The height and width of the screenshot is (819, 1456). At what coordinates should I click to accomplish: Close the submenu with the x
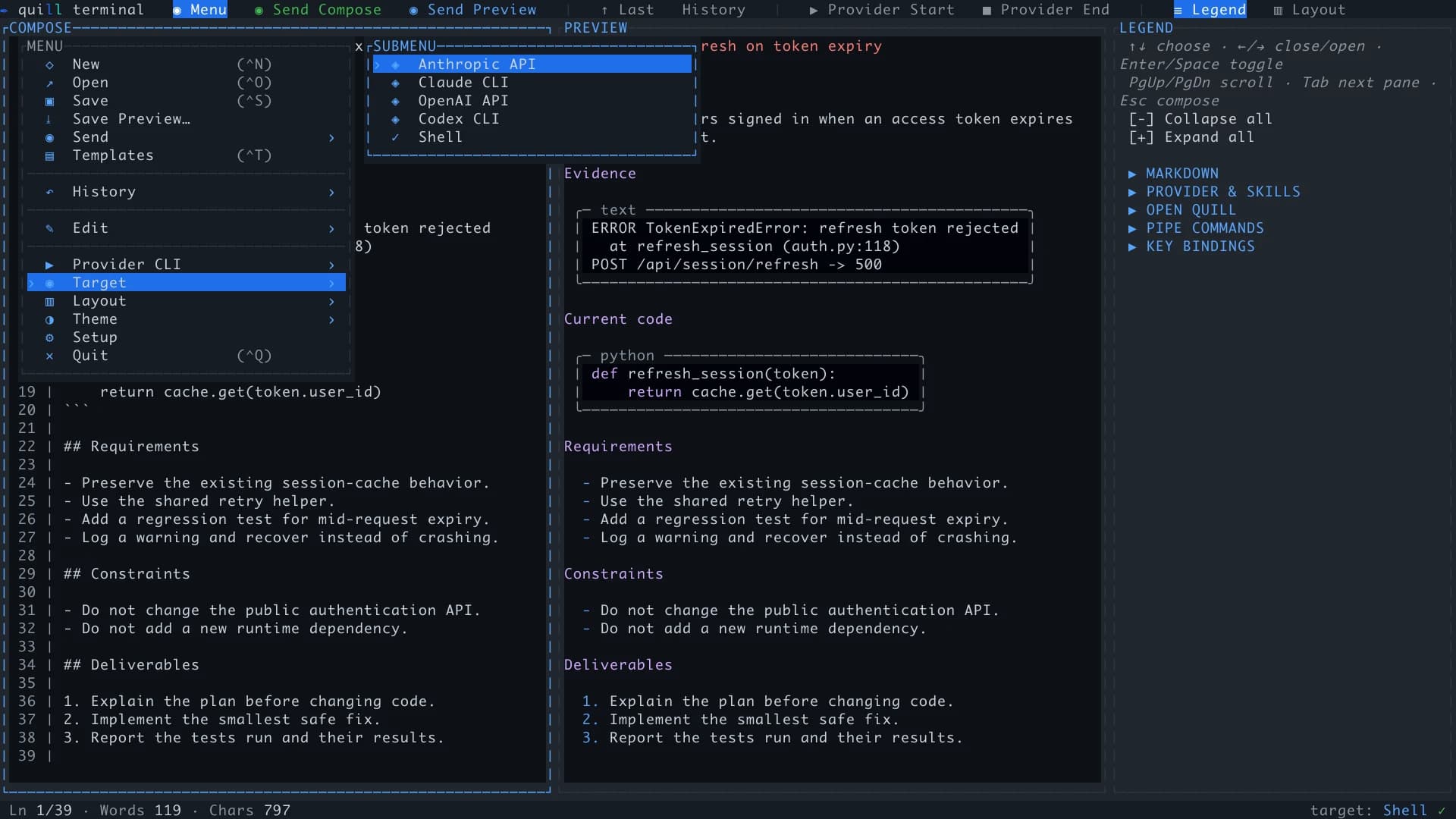359,46
